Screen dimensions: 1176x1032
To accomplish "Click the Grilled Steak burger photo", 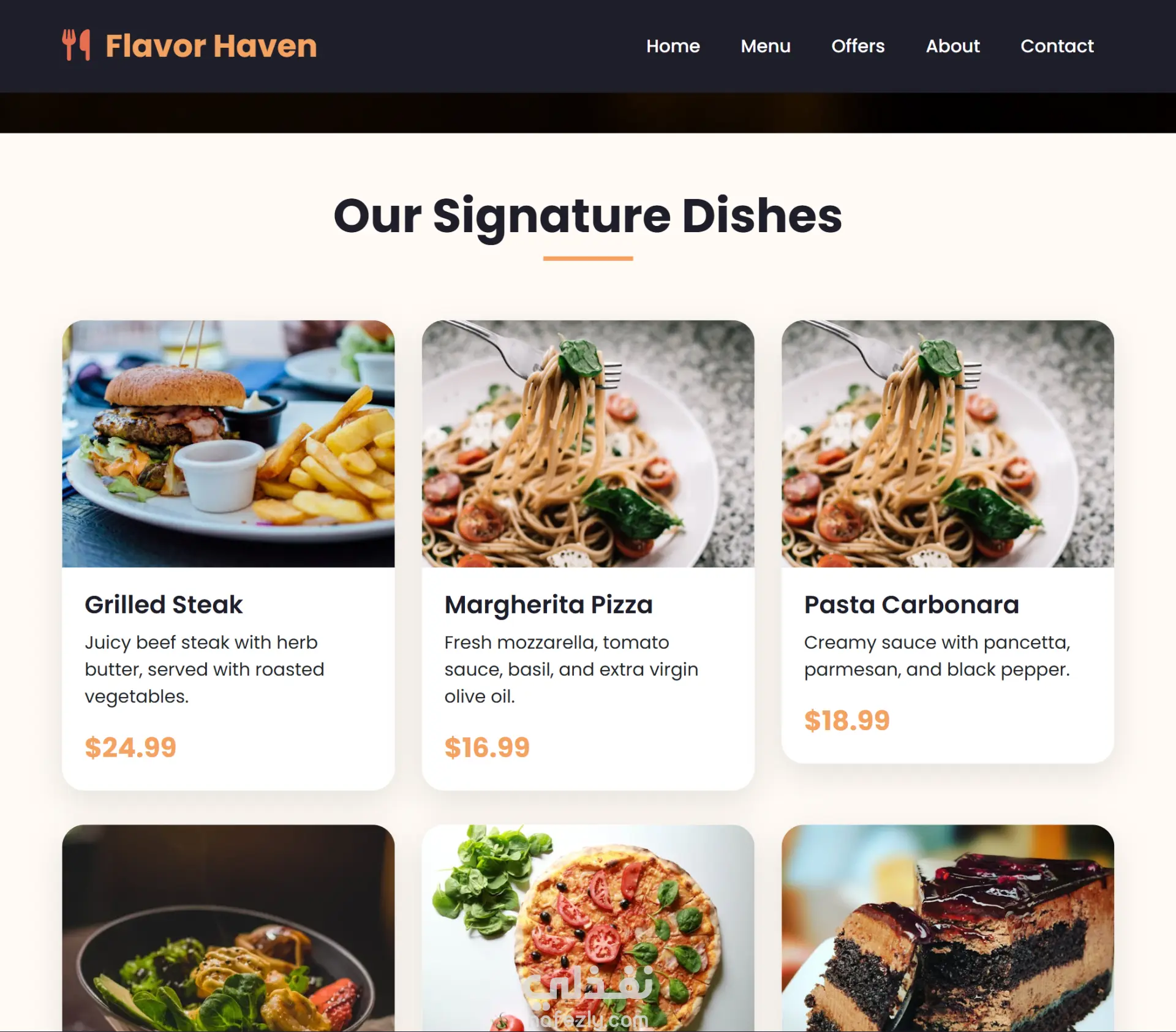I will tap(228, 444).
